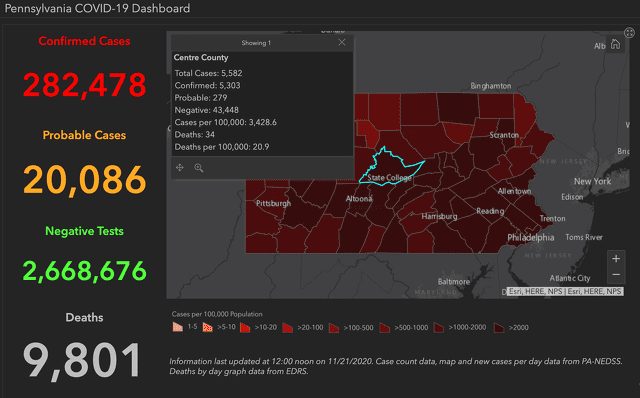Click the Philadelphia label on map

(531, 238)
